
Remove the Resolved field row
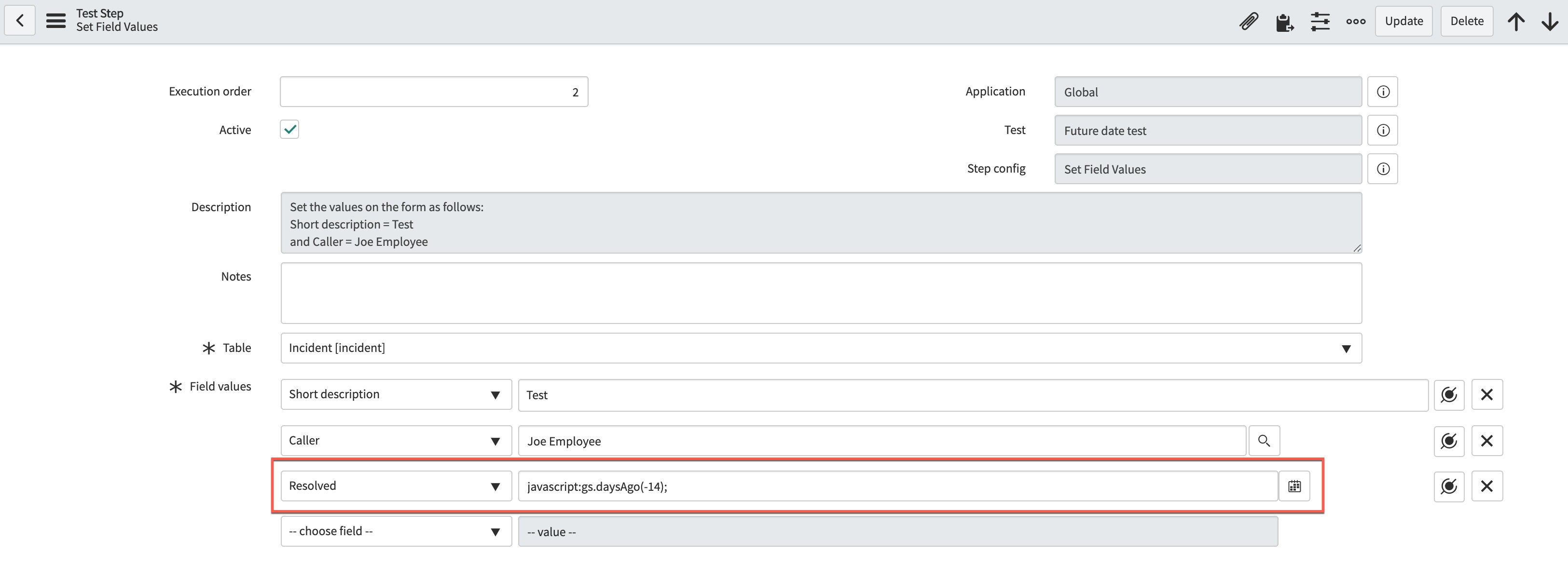pyautogui.click(x=1486, y=486)
